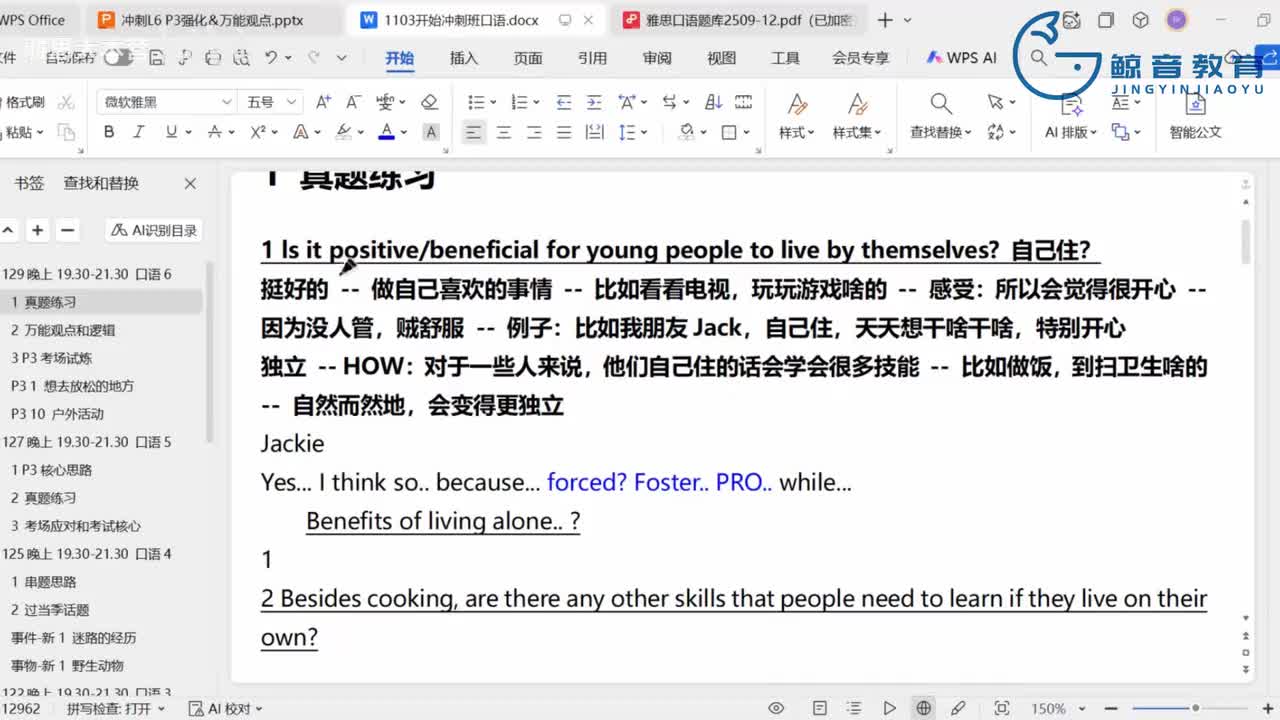
Task: Click the sort icon
Action: pos(714,102)
